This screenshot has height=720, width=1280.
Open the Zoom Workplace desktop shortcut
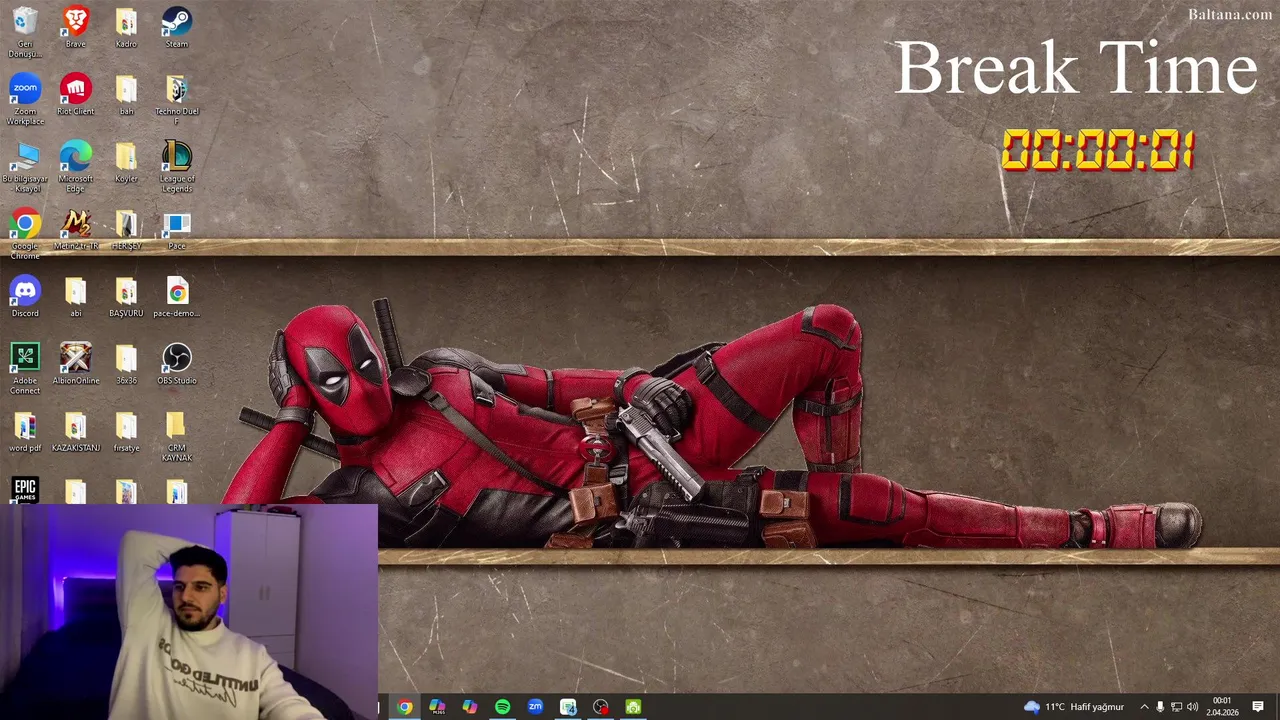pos(25,100)
